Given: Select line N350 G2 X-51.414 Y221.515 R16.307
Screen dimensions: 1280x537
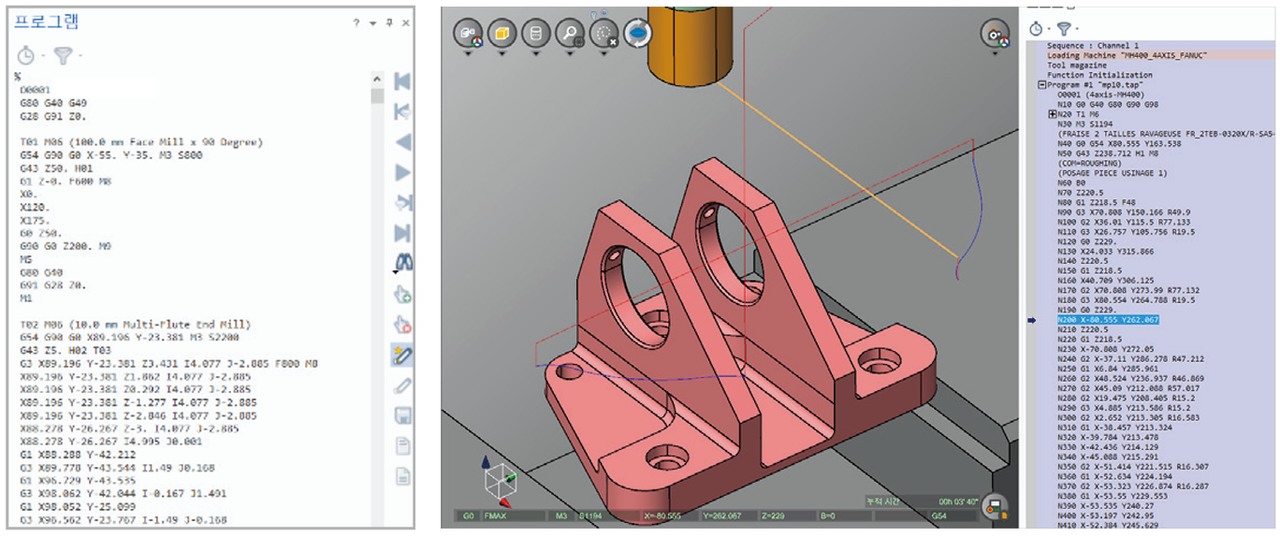Looking at the screenshot, I should [1132, 466].
